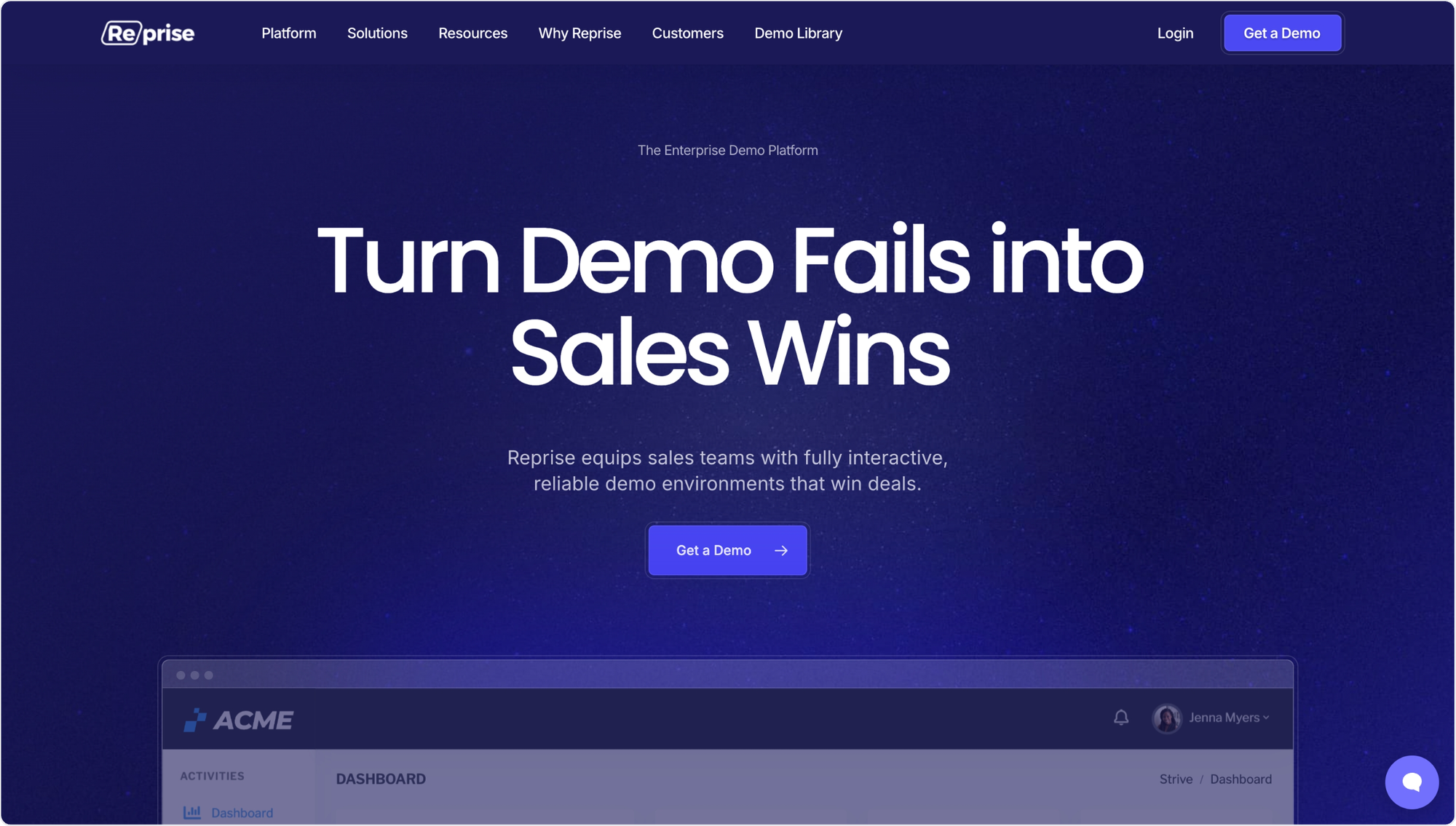The image size is (1456, 826).
Task: Expand the Platform navigation dropdown
Action: coord(288,32)
